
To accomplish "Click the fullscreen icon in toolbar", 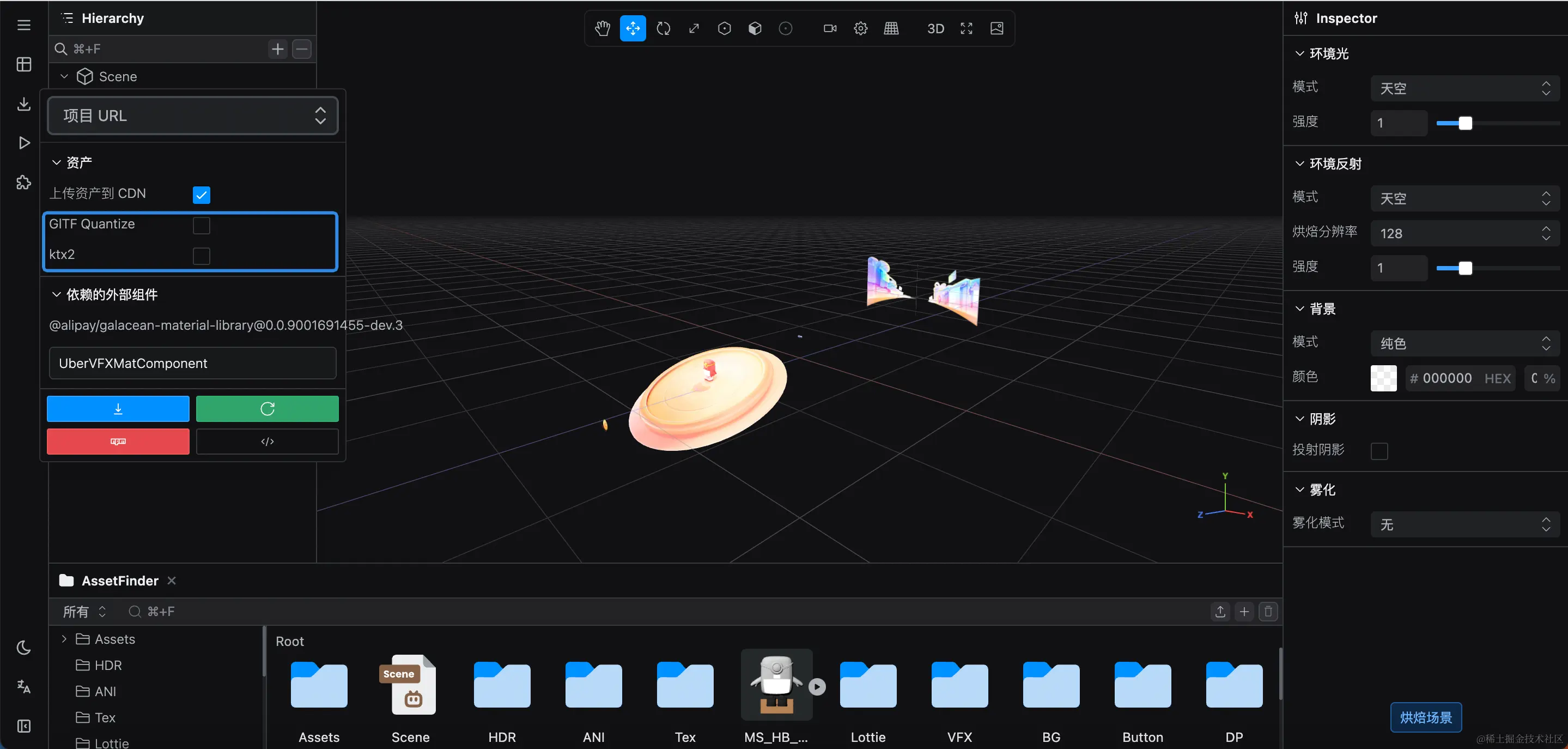I will coord(966,29).
